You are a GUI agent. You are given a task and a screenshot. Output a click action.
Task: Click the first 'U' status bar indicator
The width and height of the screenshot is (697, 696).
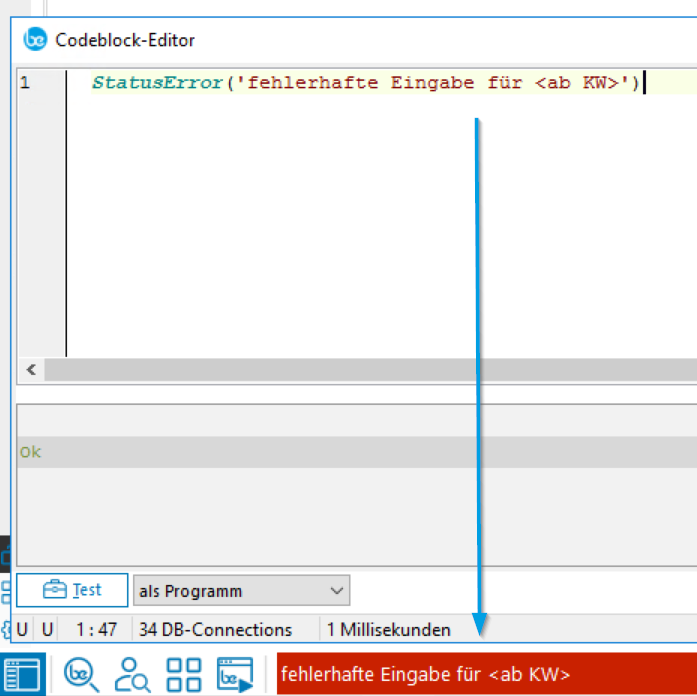point(22,630)
